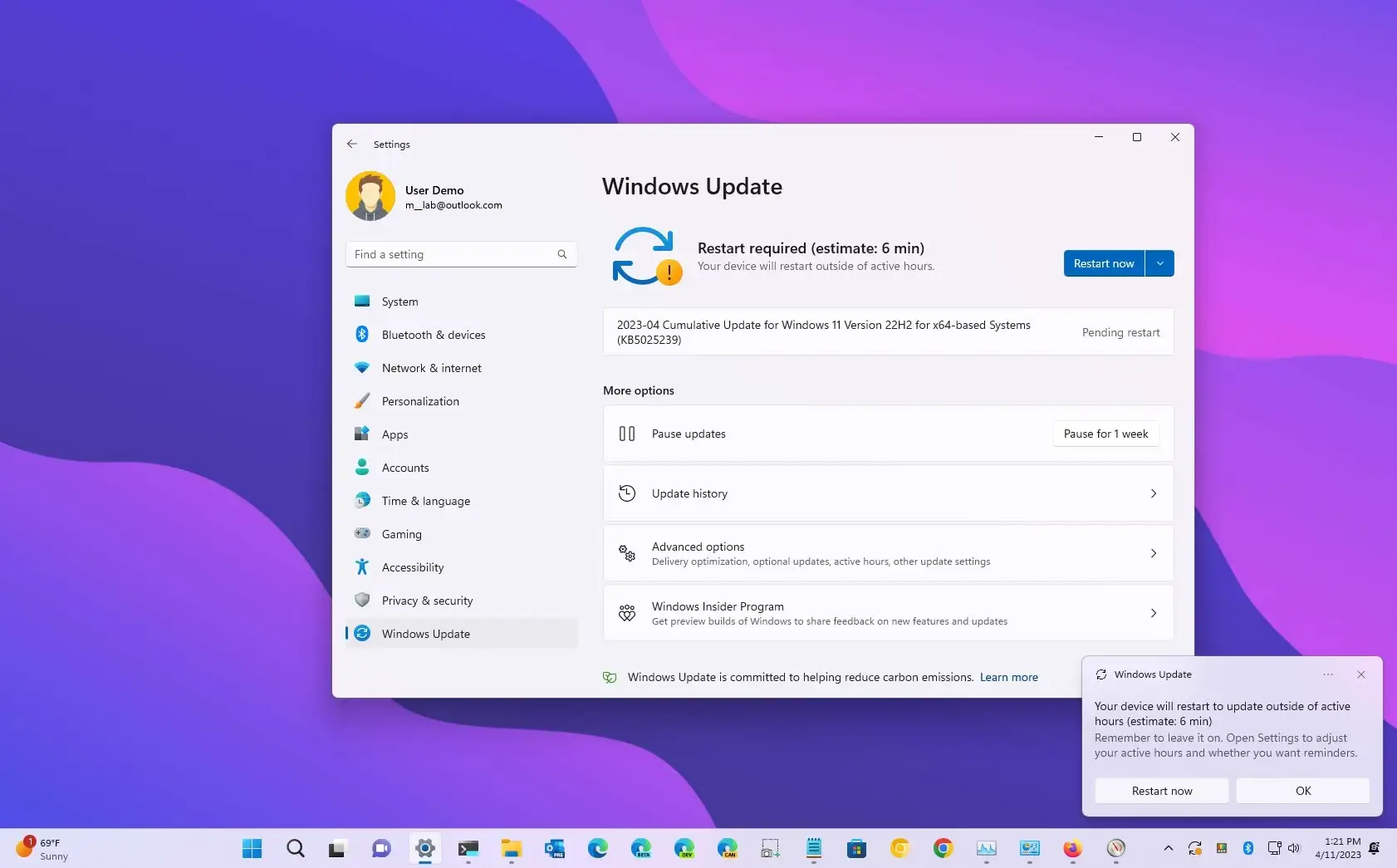
Task: Click the Time & language globe icon
Action: pyautogui.click(x=362, y=501)
